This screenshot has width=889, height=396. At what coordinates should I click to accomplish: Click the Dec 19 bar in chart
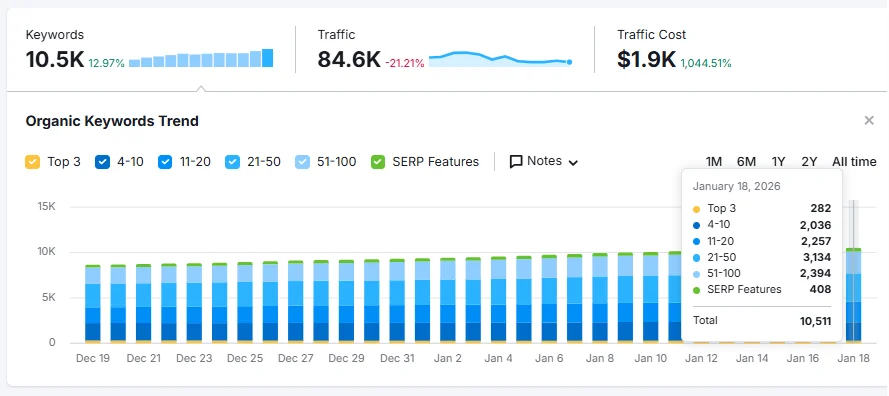92,304
